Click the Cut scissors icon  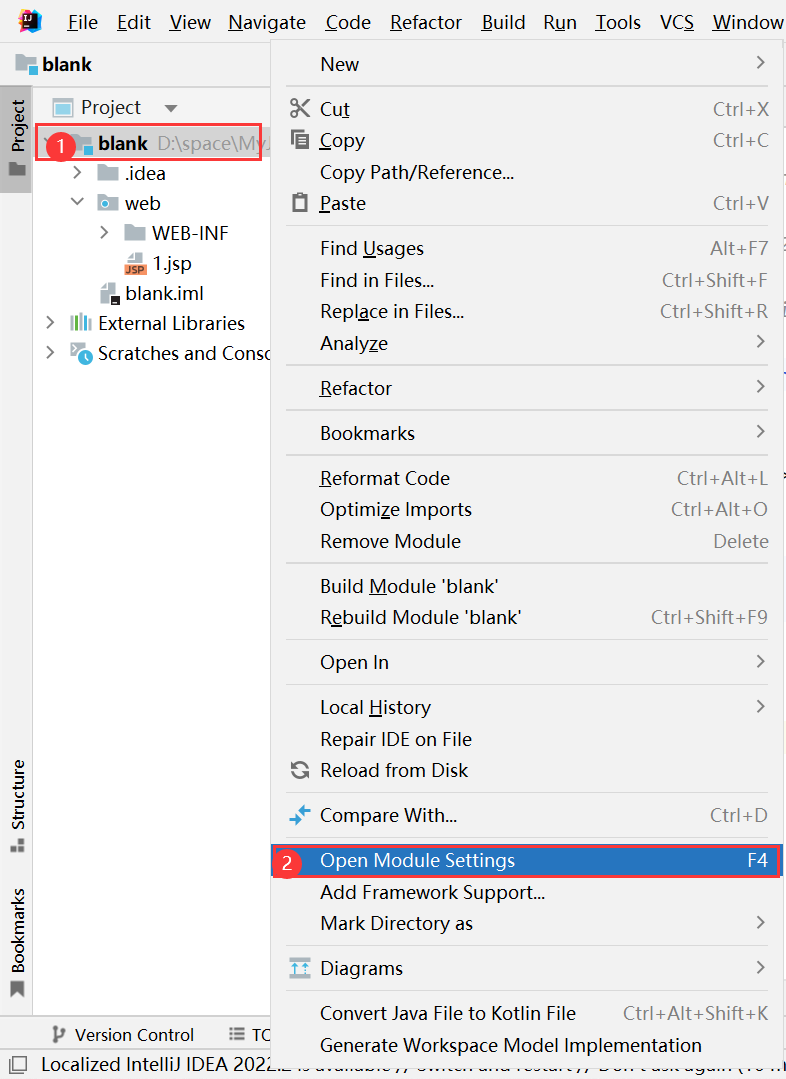tap(299, 108)
